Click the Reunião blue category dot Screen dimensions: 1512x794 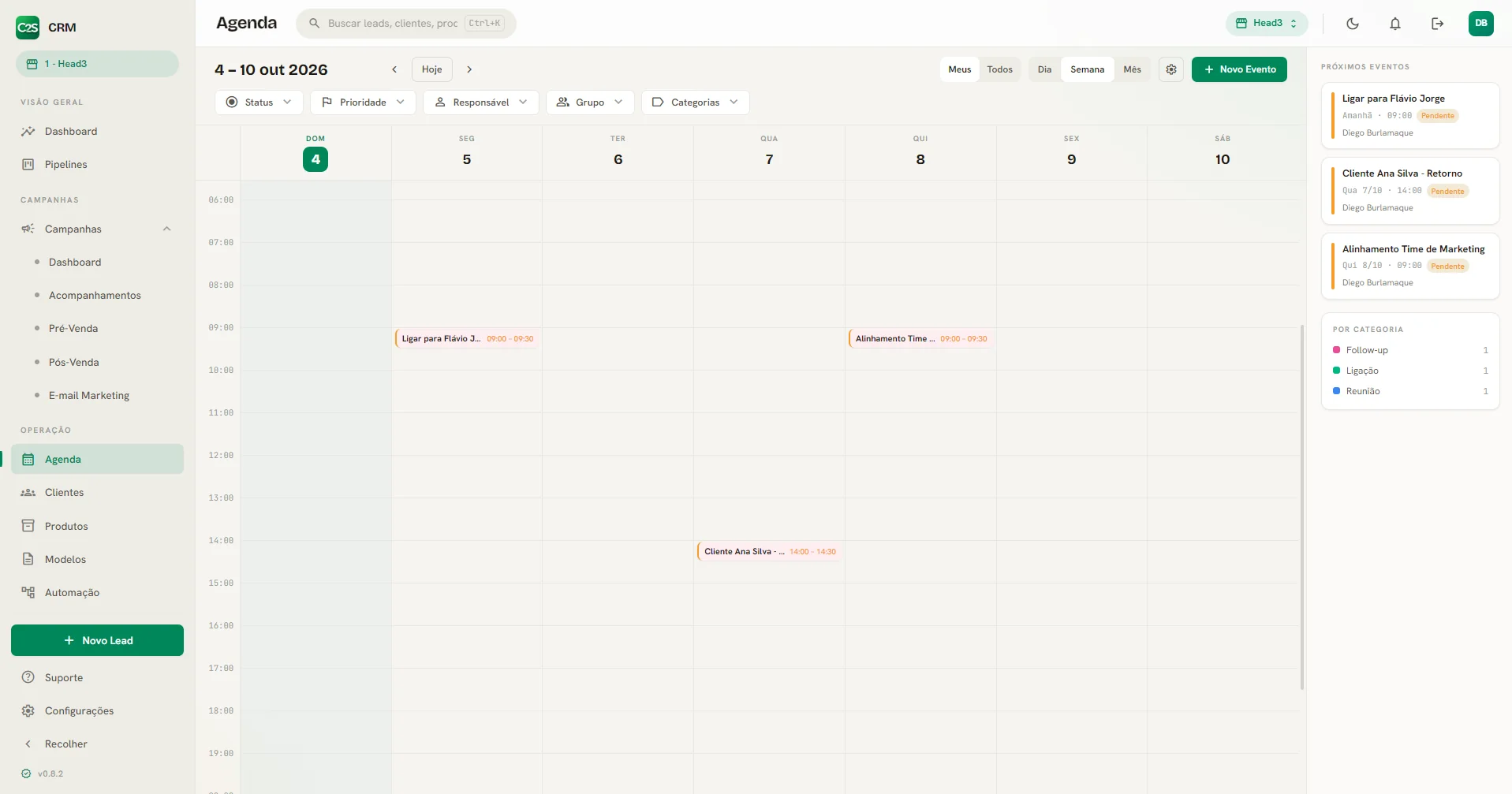click(1336, 391)
